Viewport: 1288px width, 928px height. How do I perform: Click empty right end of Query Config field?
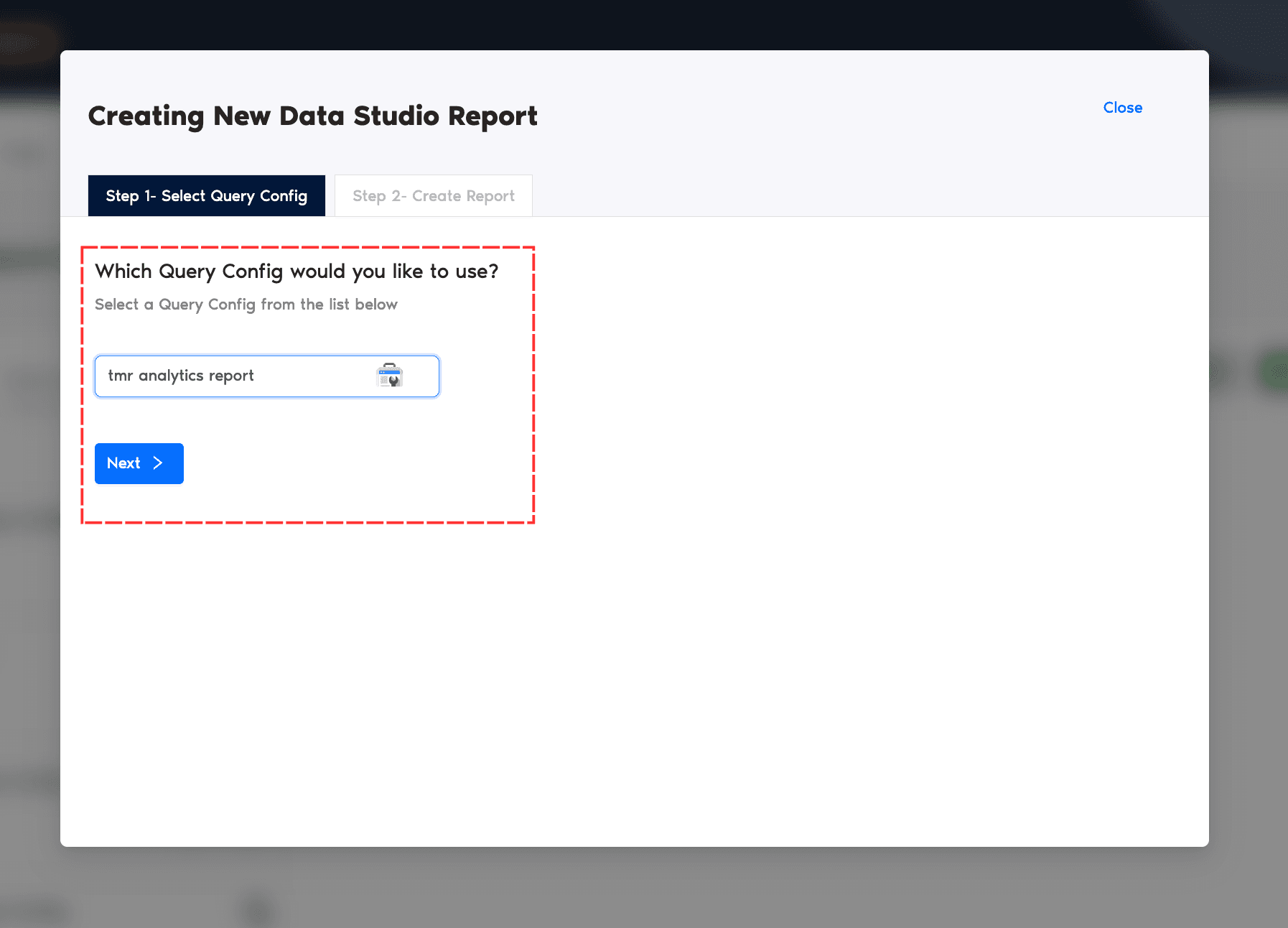424,376
